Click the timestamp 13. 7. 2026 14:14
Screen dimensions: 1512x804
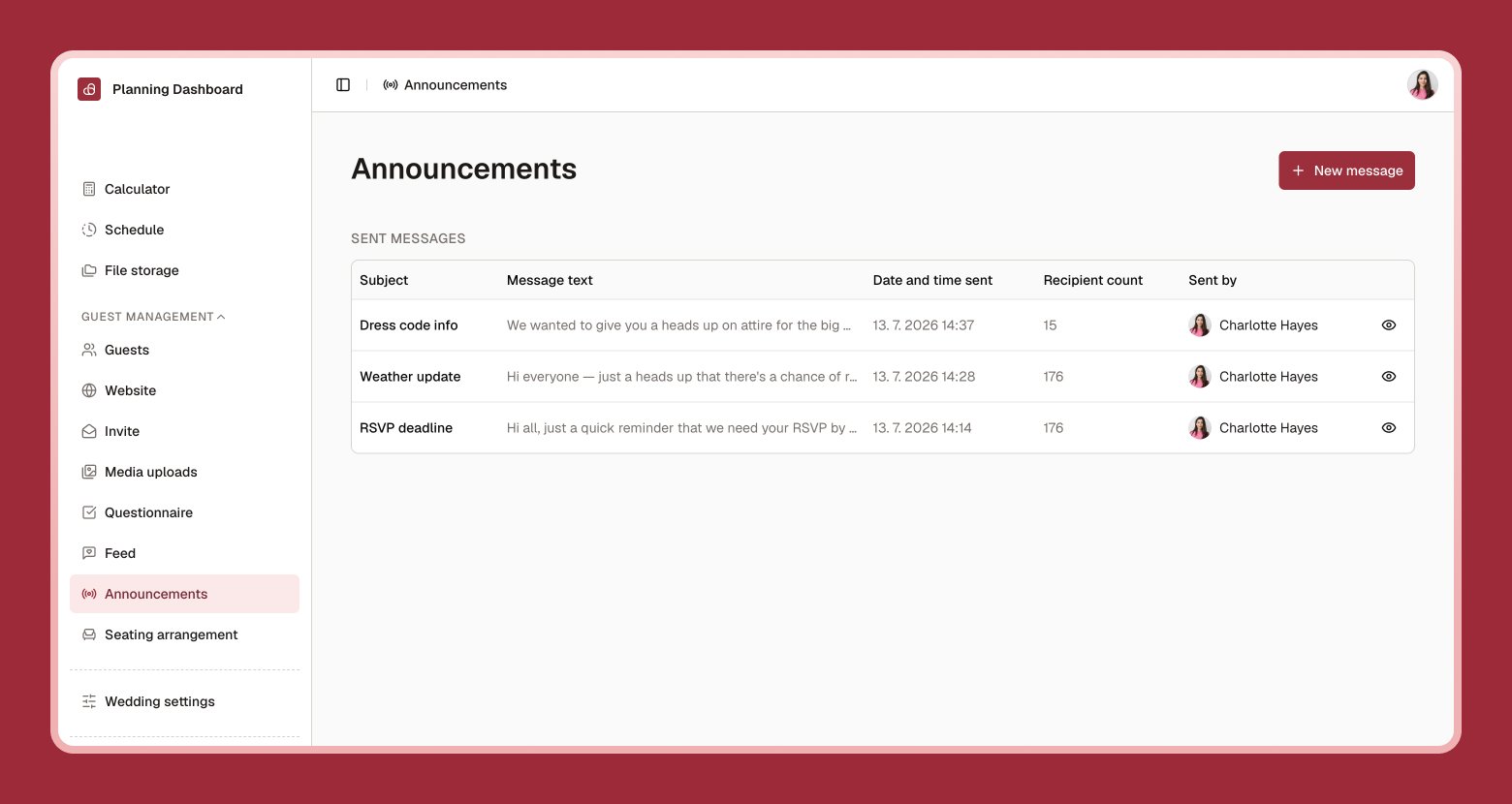923,428
